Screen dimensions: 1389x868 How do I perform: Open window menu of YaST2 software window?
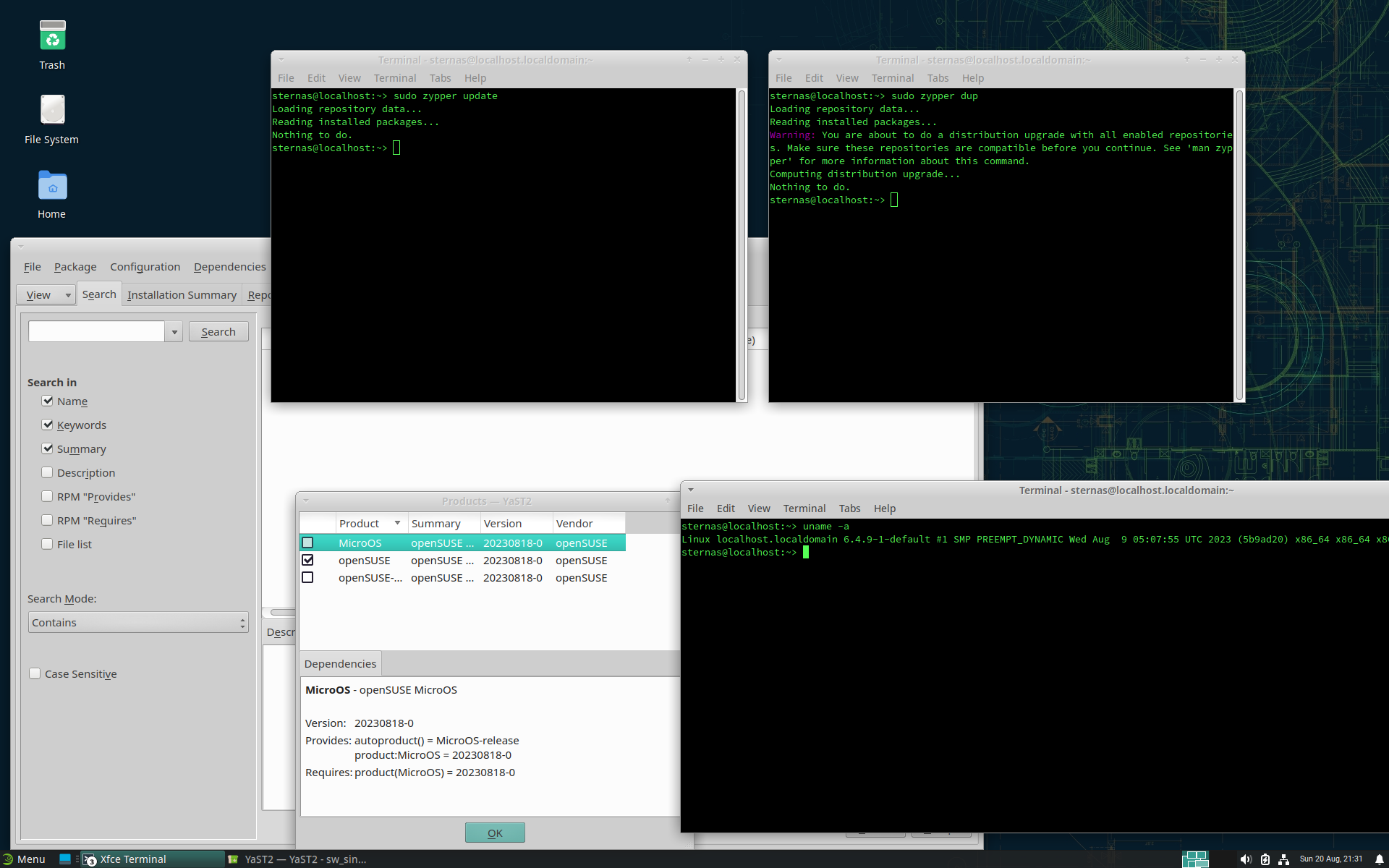pyautogui.click(x=21, y=246)
